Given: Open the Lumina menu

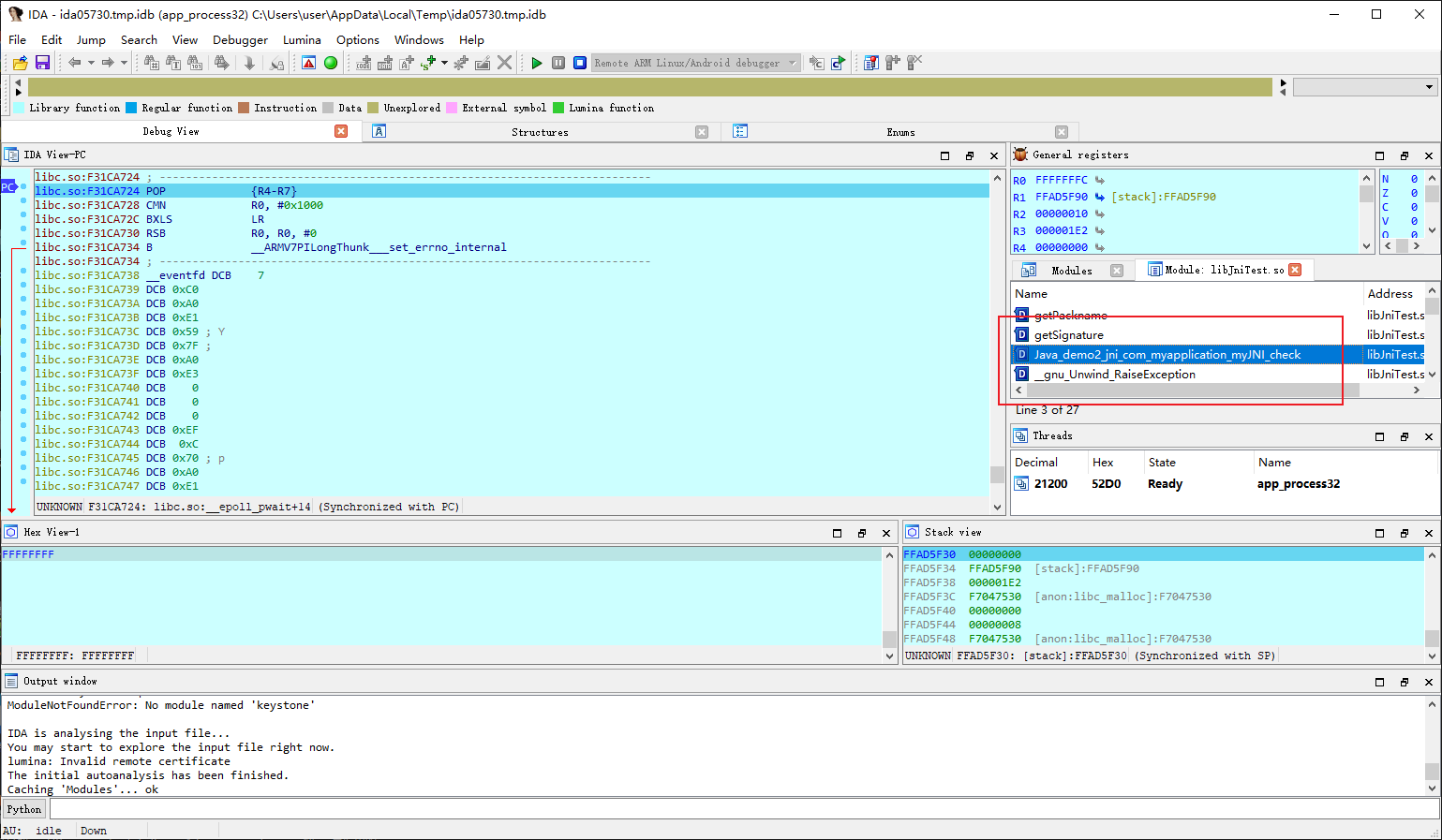Looking at the screenshot, I should [302, 40].
